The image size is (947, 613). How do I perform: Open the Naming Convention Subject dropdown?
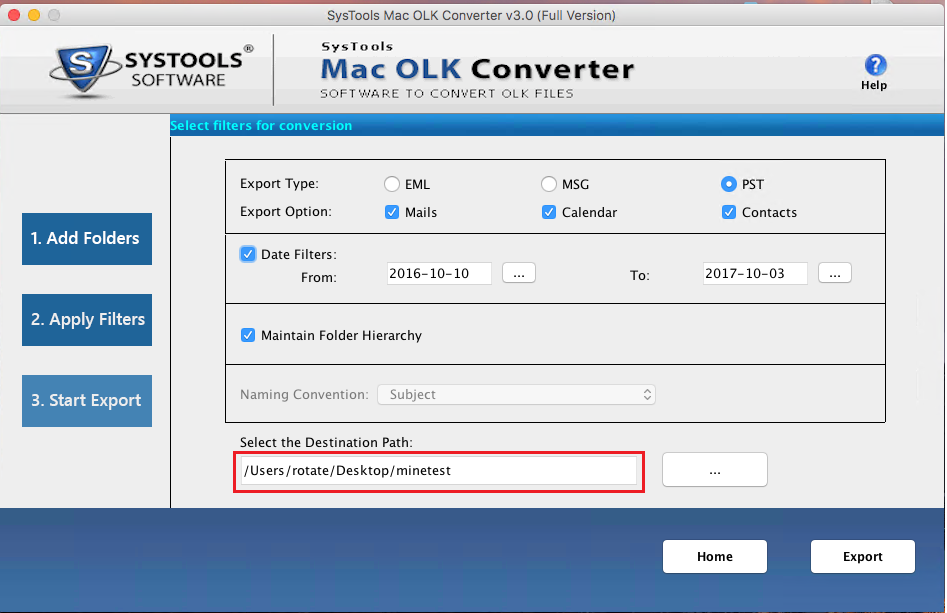click(x=516, y=394)
